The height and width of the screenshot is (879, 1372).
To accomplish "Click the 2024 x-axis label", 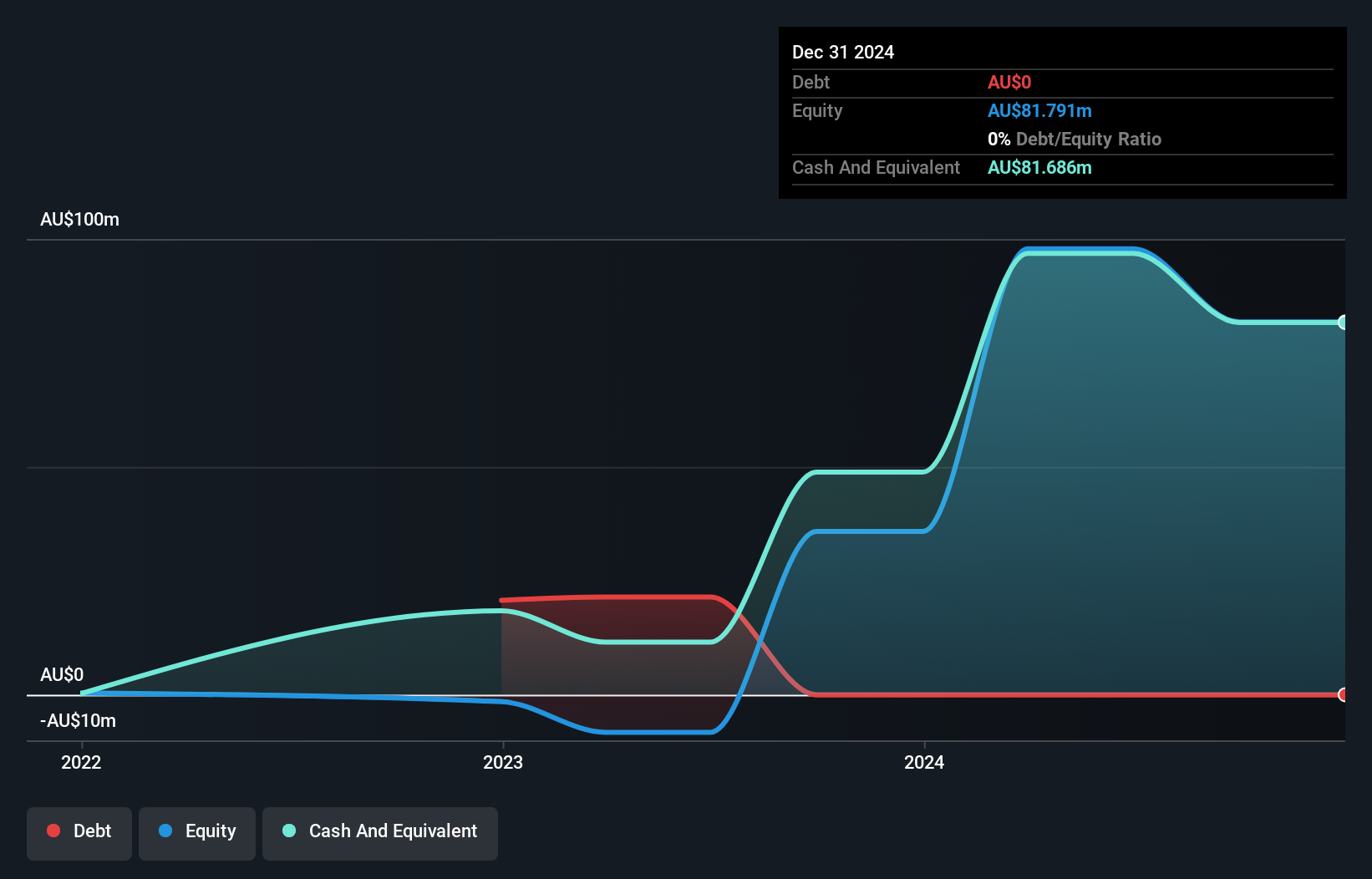I will [x=924, y=762].
